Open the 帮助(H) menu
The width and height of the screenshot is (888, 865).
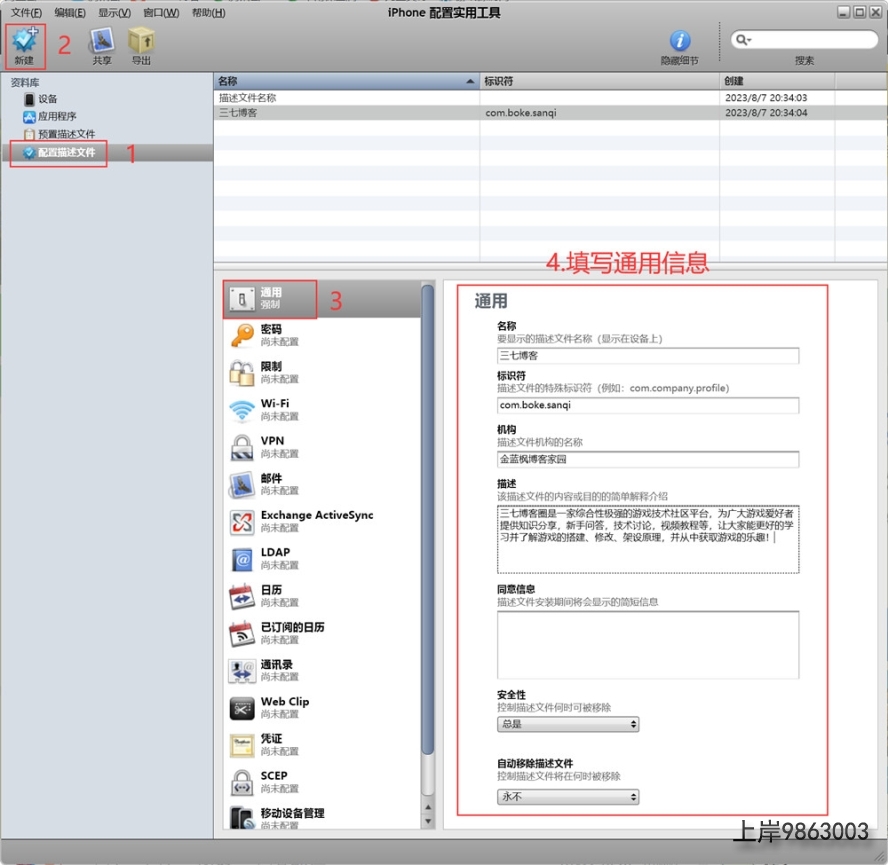tap(208, 12)
